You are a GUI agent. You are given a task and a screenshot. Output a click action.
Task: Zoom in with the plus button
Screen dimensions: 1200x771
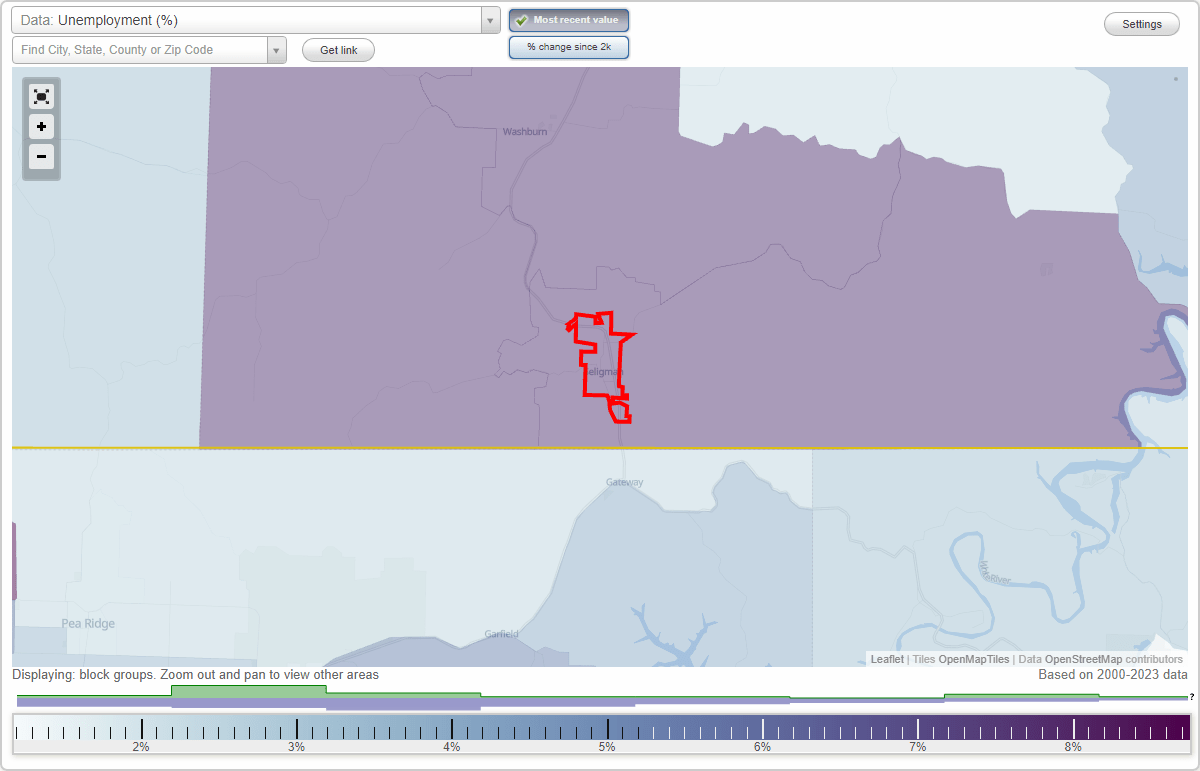41,126
